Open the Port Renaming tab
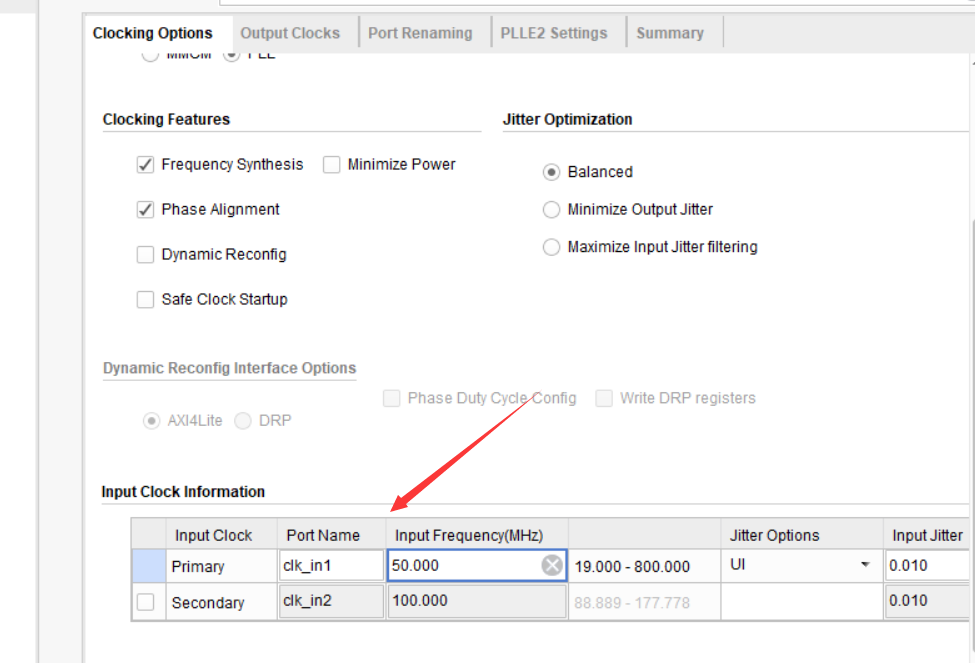The image size is (975, 663). point(421,32)
